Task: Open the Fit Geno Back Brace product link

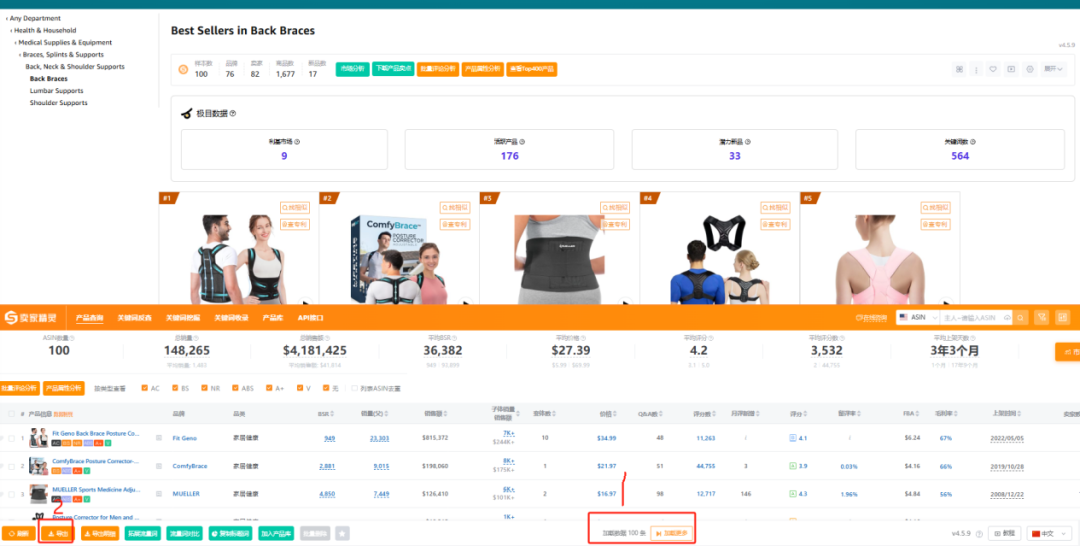Action: click(x=96, y=434)
